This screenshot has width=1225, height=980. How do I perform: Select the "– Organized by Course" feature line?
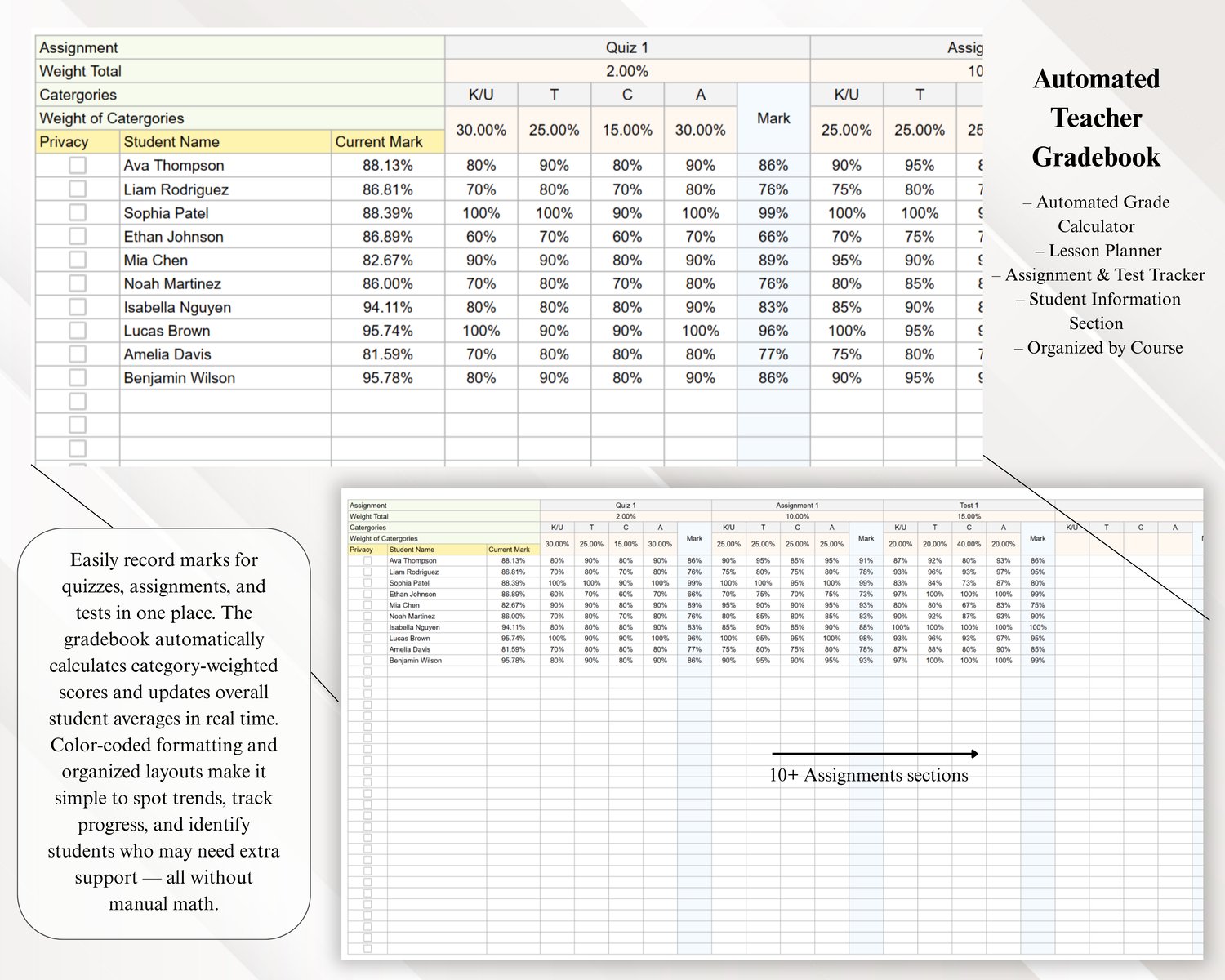click(1098, 348)
